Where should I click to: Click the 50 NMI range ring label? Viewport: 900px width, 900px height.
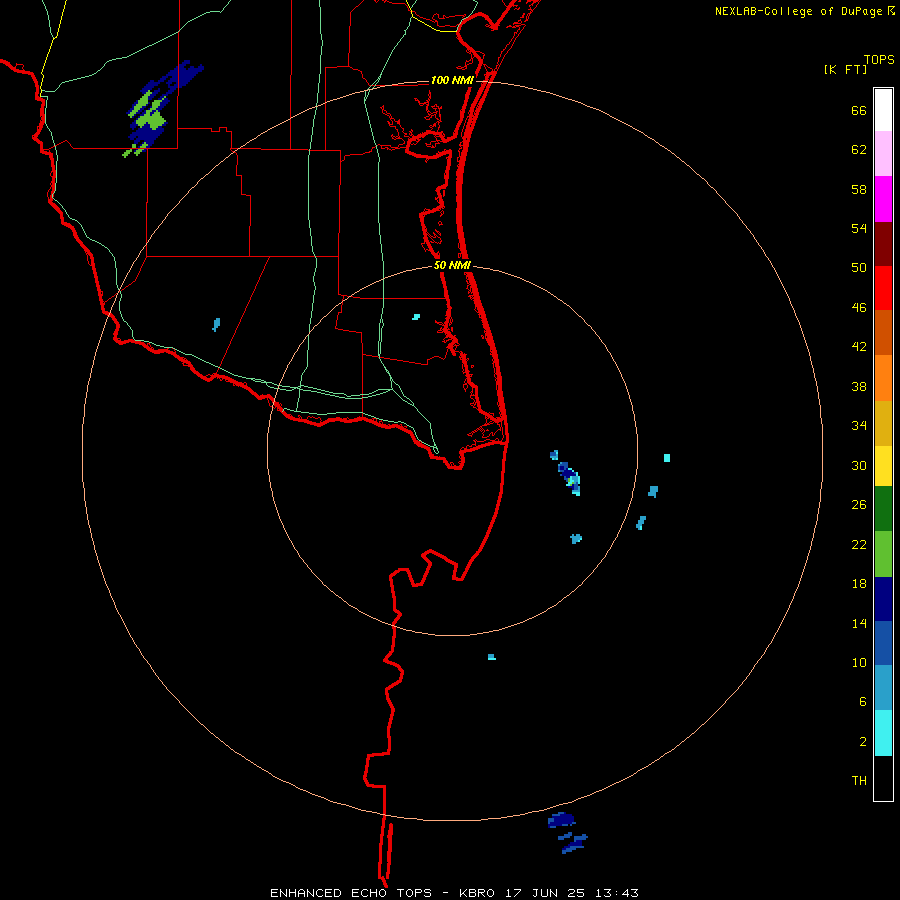[x=452, y=265]
